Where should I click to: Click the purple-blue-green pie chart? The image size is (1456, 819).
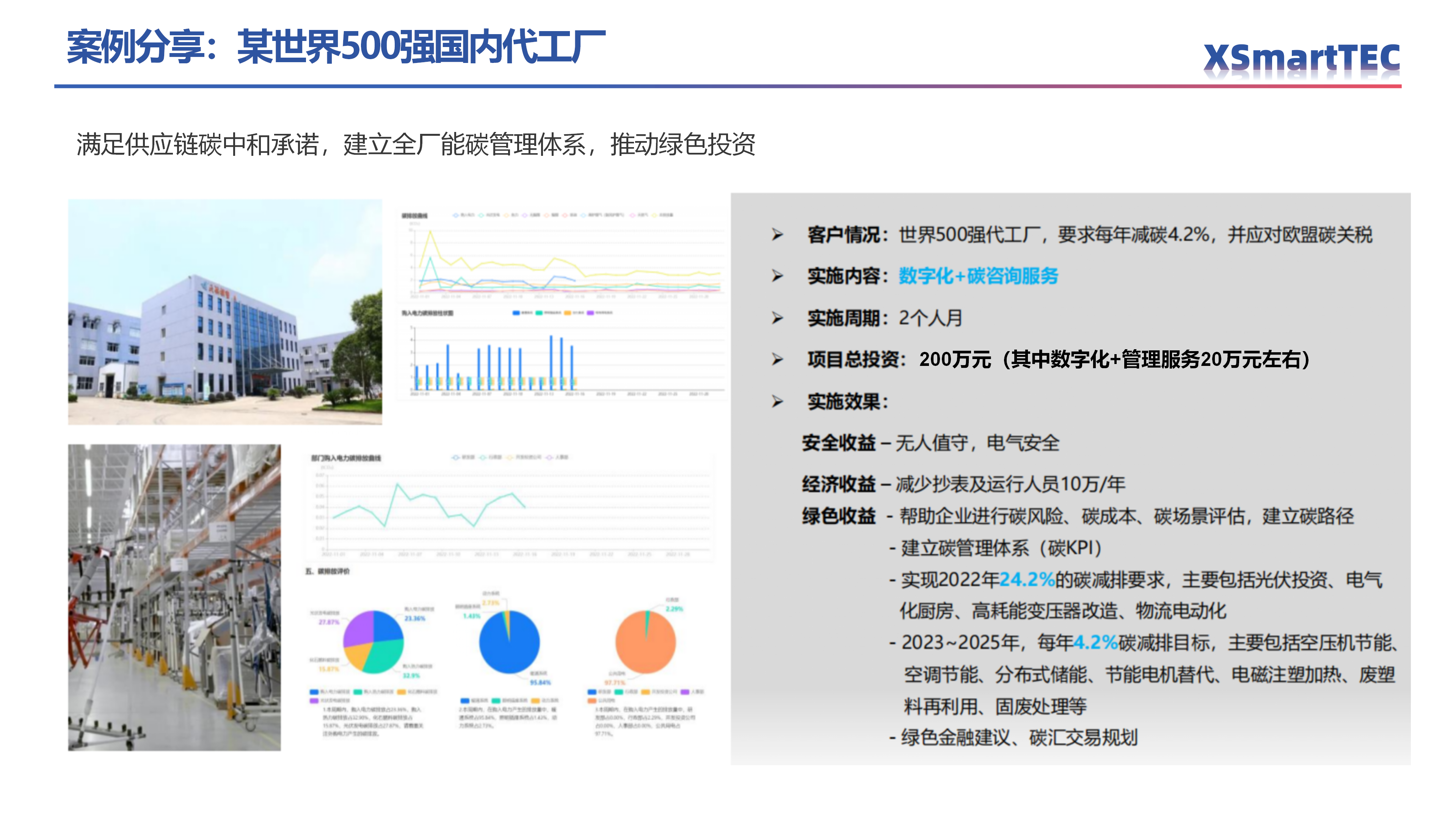point(373,642)
